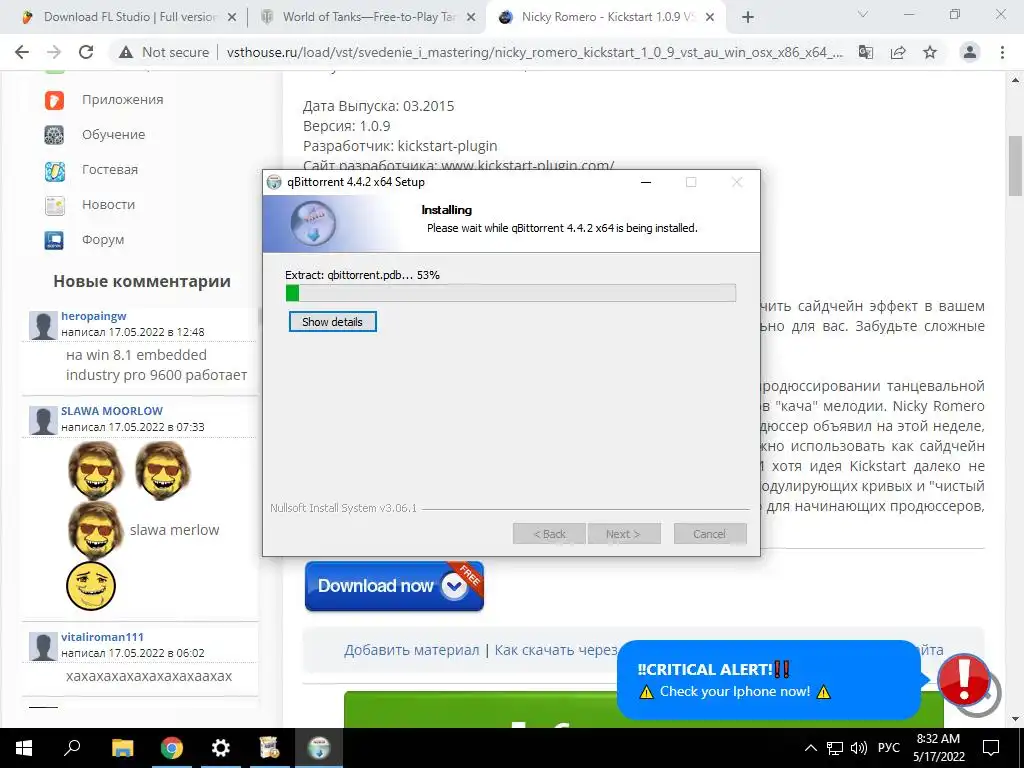1024x768 pixels.
Task: Click the blue Download now button
Action: (394, 586)
